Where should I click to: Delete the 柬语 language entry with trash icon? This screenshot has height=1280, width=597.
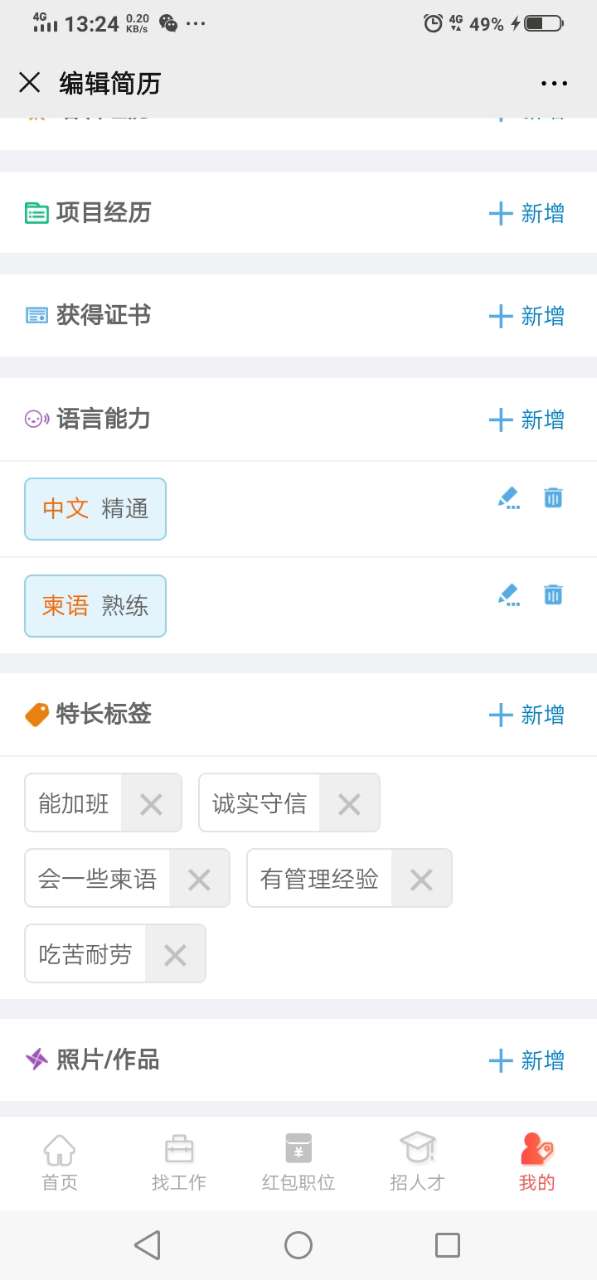coord(553,594)
